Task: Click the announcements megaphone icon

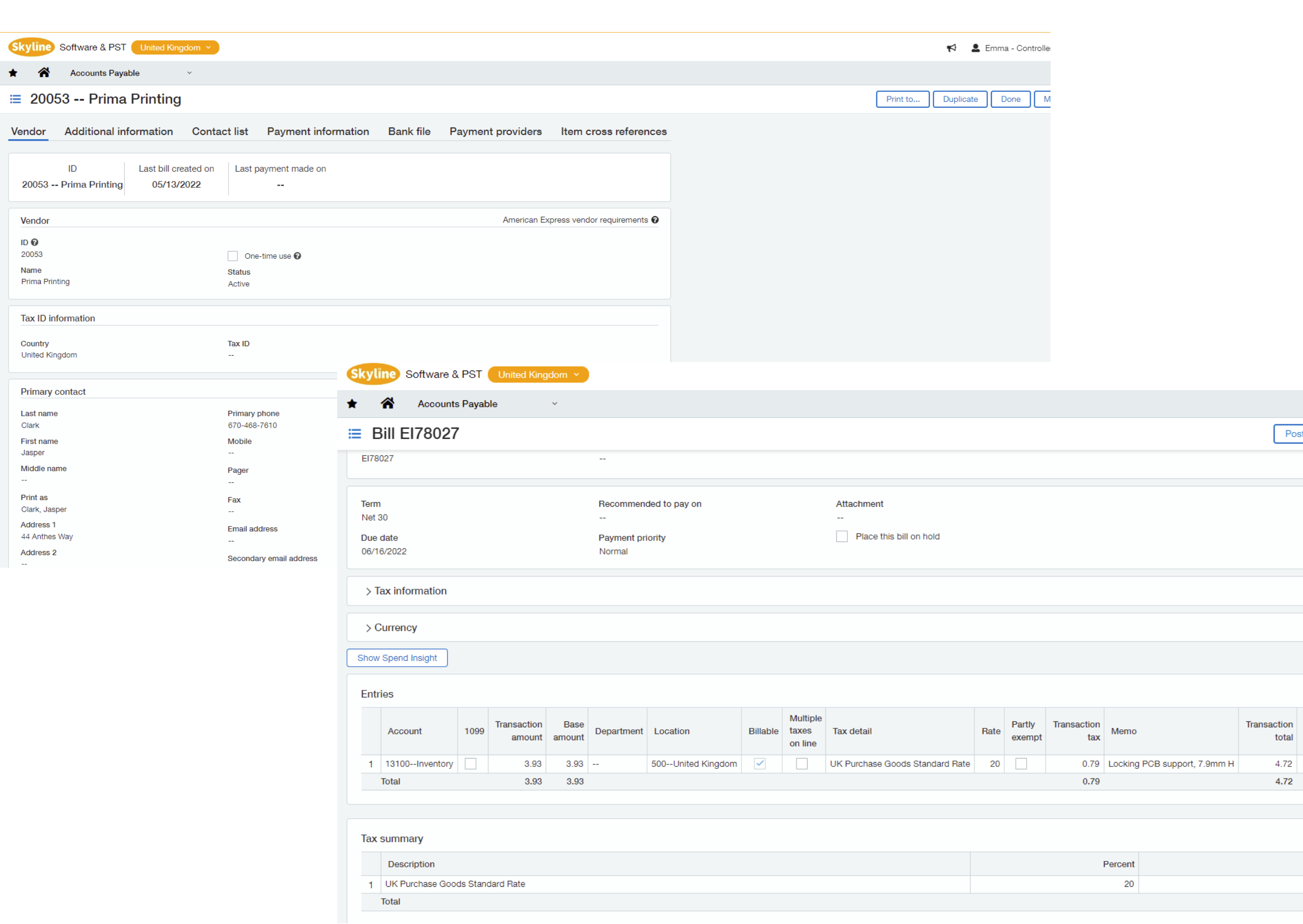Action: point(951,48)
